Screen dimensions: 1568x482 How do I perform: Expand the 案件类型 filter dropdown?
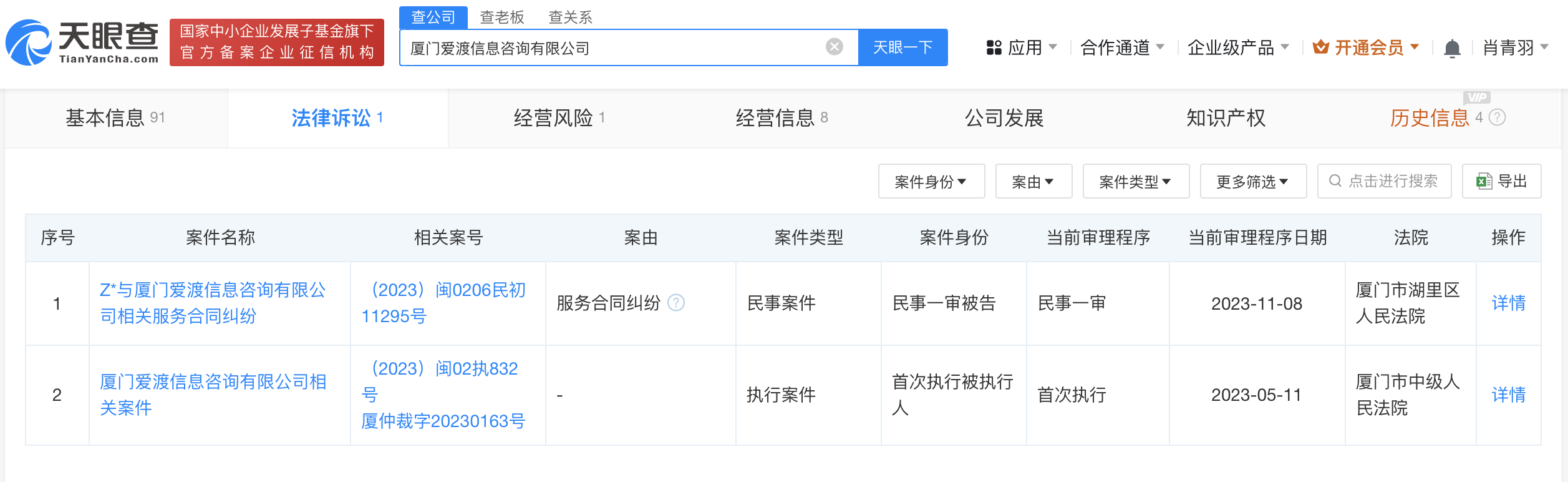coord(1135,182)
